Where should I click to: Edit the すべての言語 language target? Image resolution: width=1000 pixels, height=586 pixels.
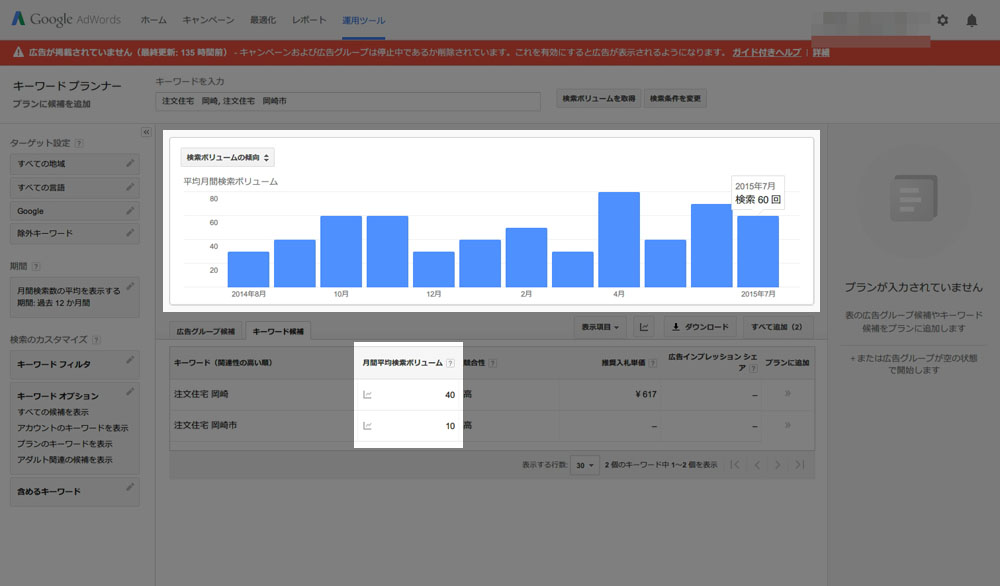coord(130,187)
